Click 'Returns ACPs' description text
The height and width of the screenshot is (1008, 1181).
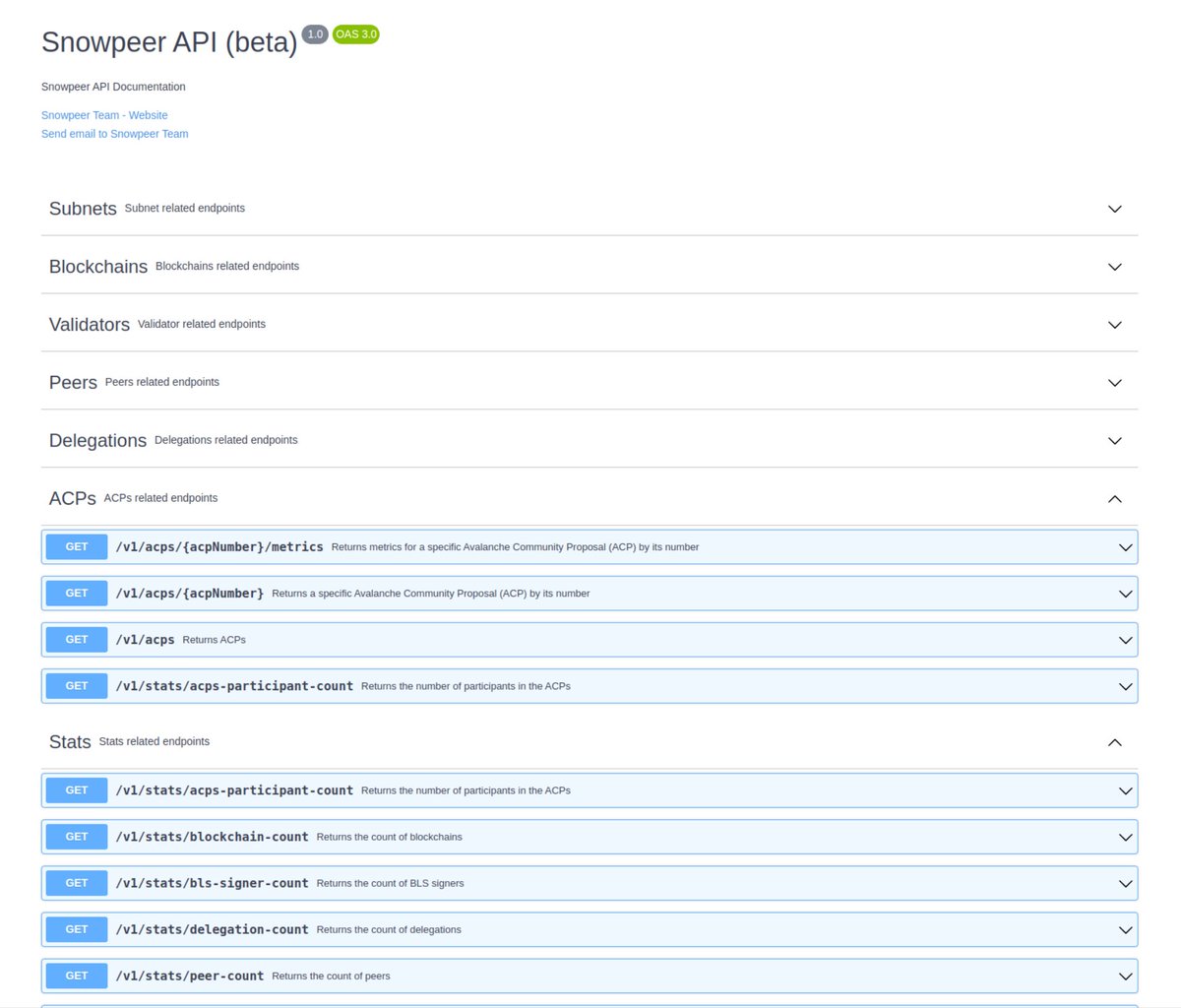pyautogui.click(x=215, y=640)
